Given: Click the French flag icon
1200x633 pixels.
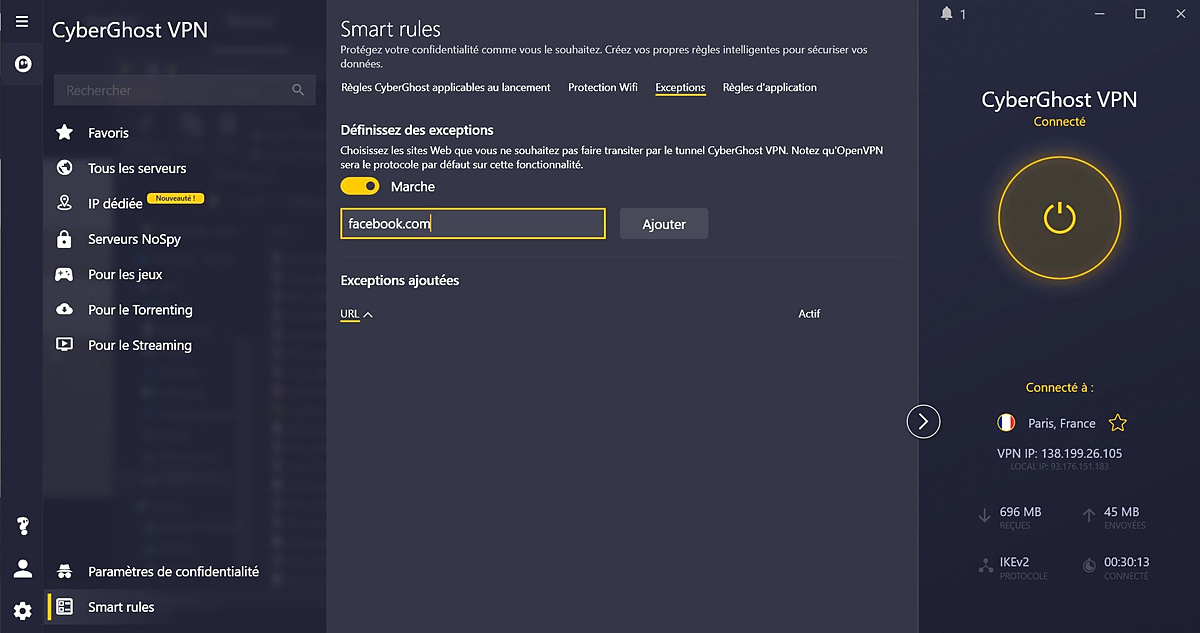Looking at the screenshot, I should click(1006, 423).
